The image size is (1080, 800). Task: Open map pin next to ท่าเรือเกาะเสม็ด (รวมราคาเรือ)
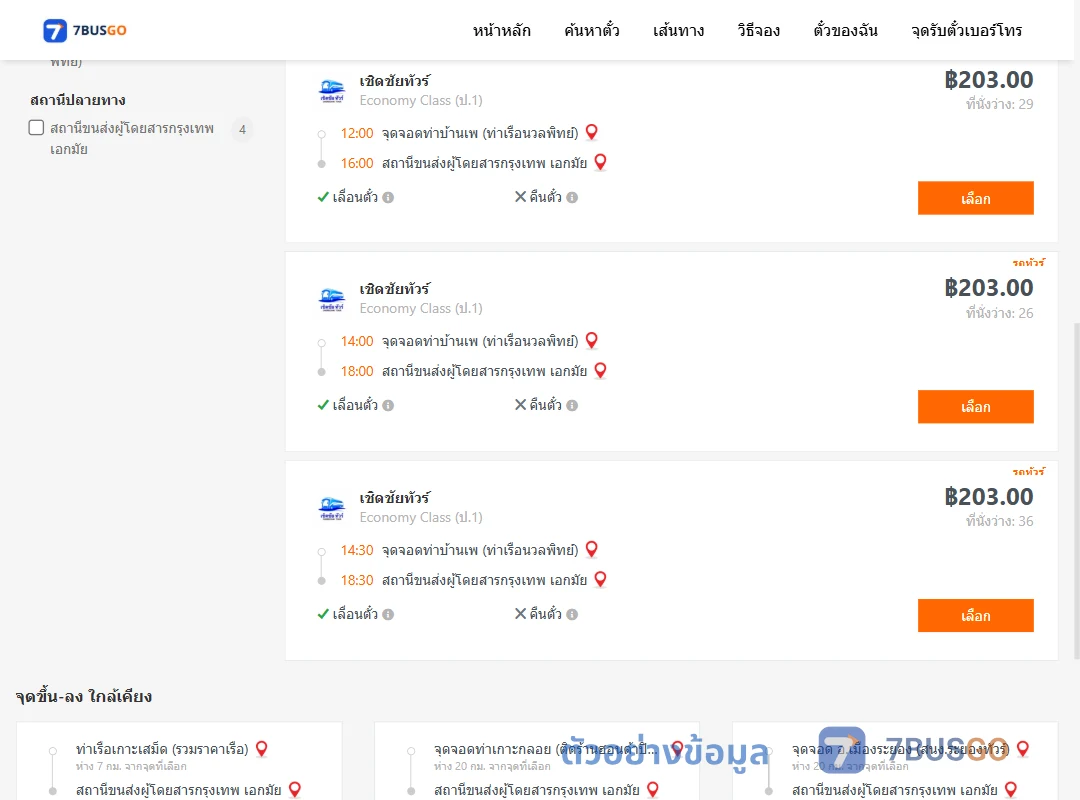coord(262,749)
